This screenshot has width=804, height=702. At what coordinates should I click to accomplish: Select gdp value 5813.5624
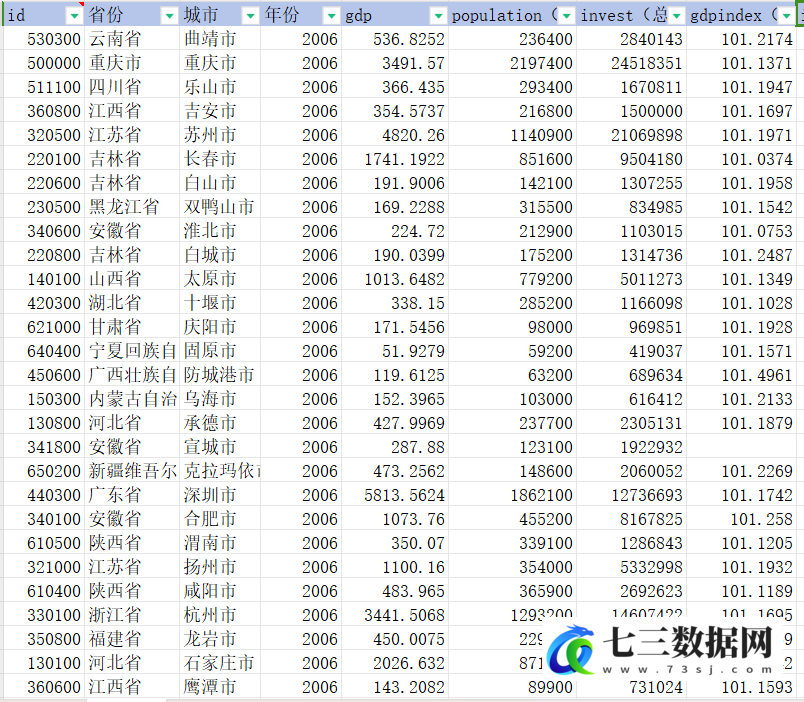click(x=395, y=495)
